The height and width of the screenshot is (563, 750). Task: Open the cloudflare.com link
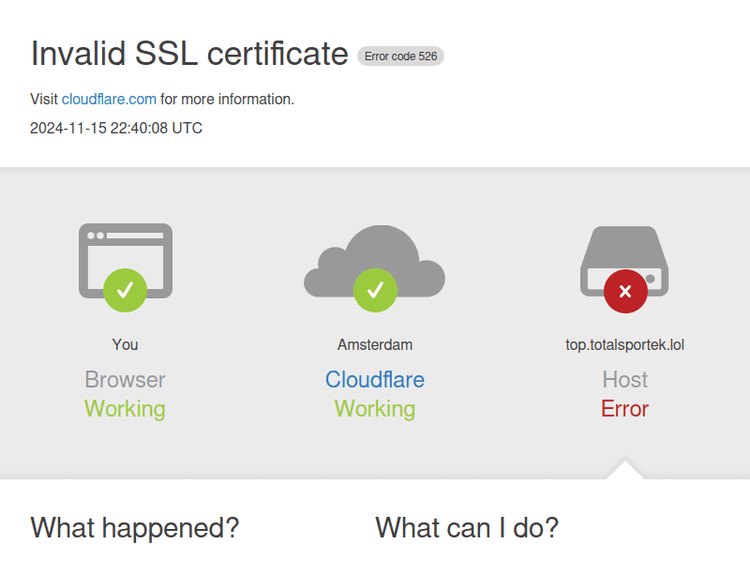pyautogui.click(x=109, y=99)
